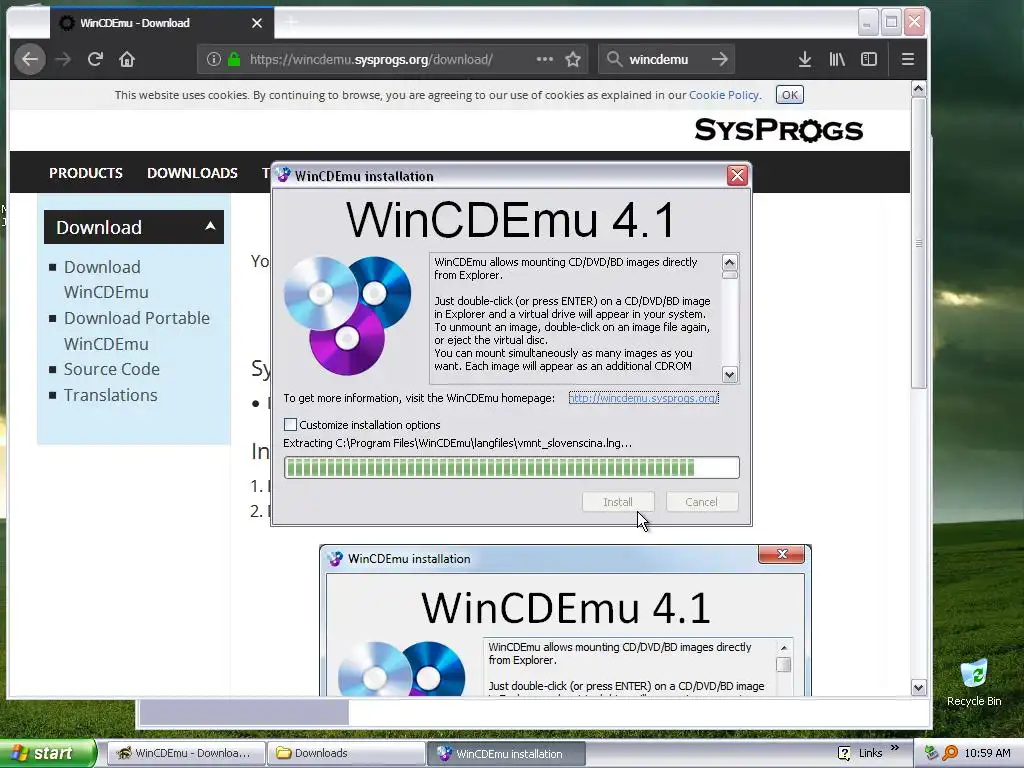
Task: Click browser page scrollbar down arrow
Action: click(x=919, y=687)
